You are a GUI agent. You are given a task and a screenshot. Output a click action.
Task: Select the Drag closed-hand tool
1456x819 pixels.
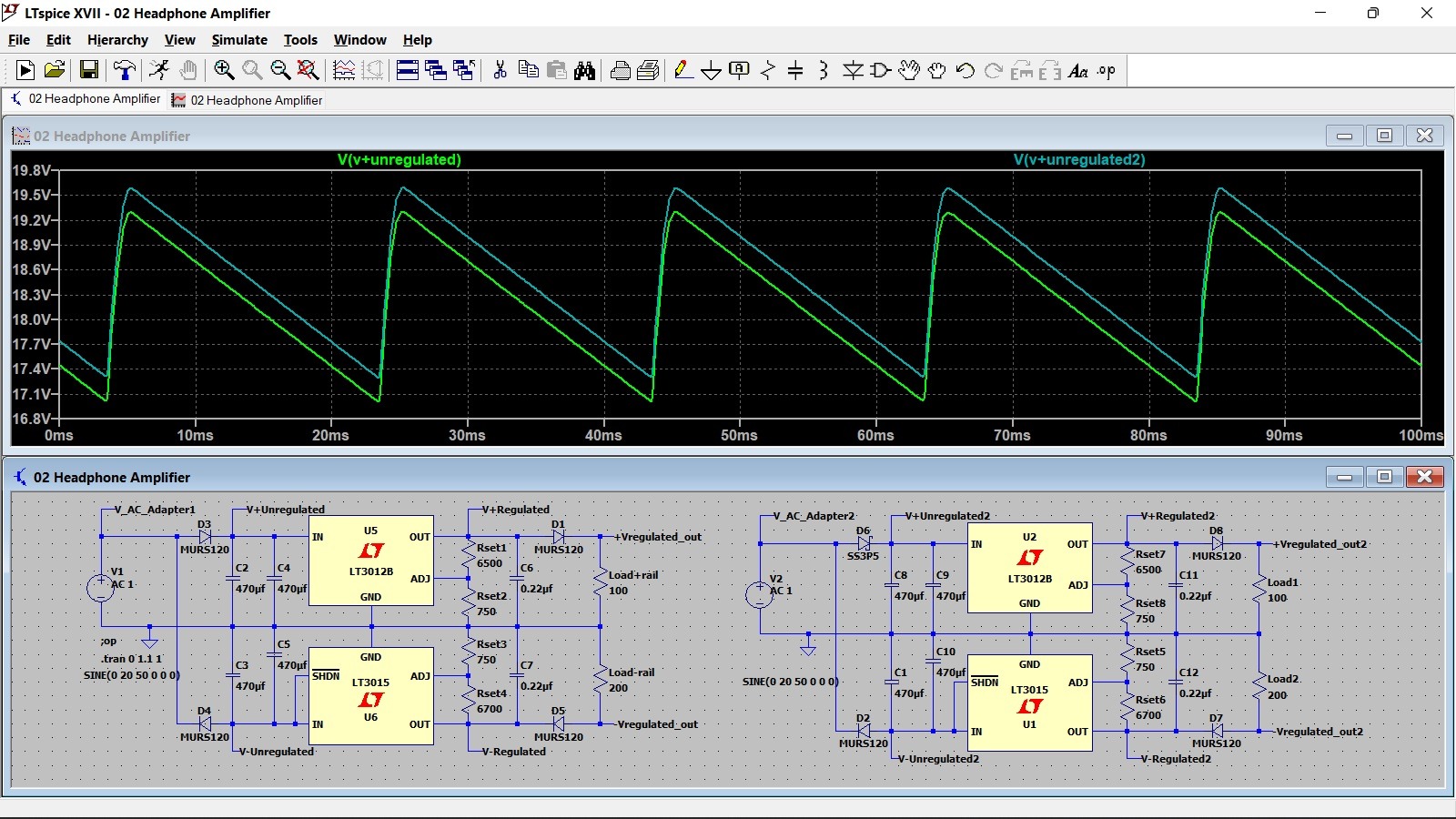pyautogui.click(x=936, y=70)
